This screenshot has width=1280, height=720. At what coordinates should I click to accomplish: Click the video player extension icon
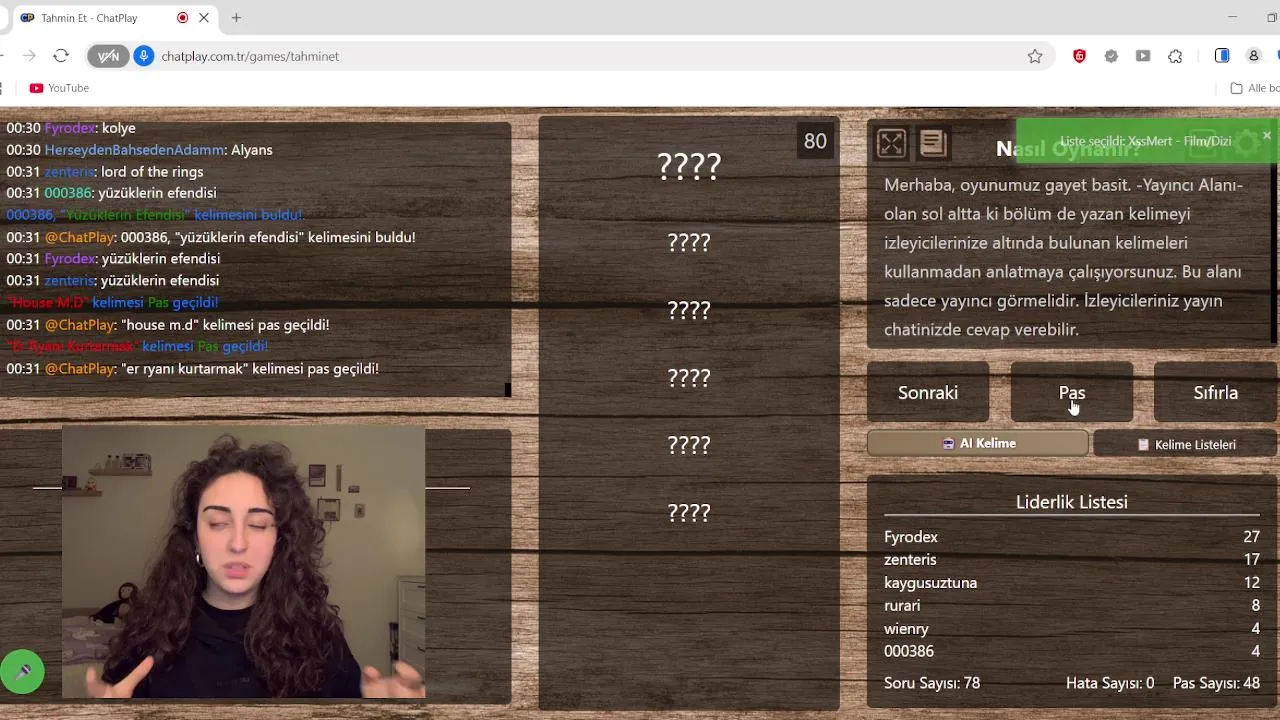(1143, 56)
